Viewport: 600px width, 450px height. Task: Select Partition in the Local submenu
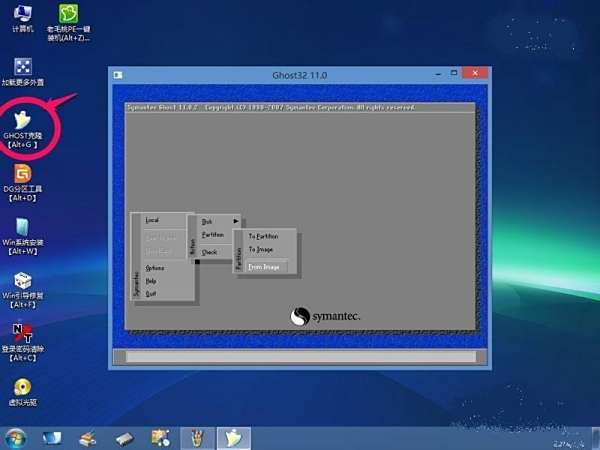pos(213,235)
